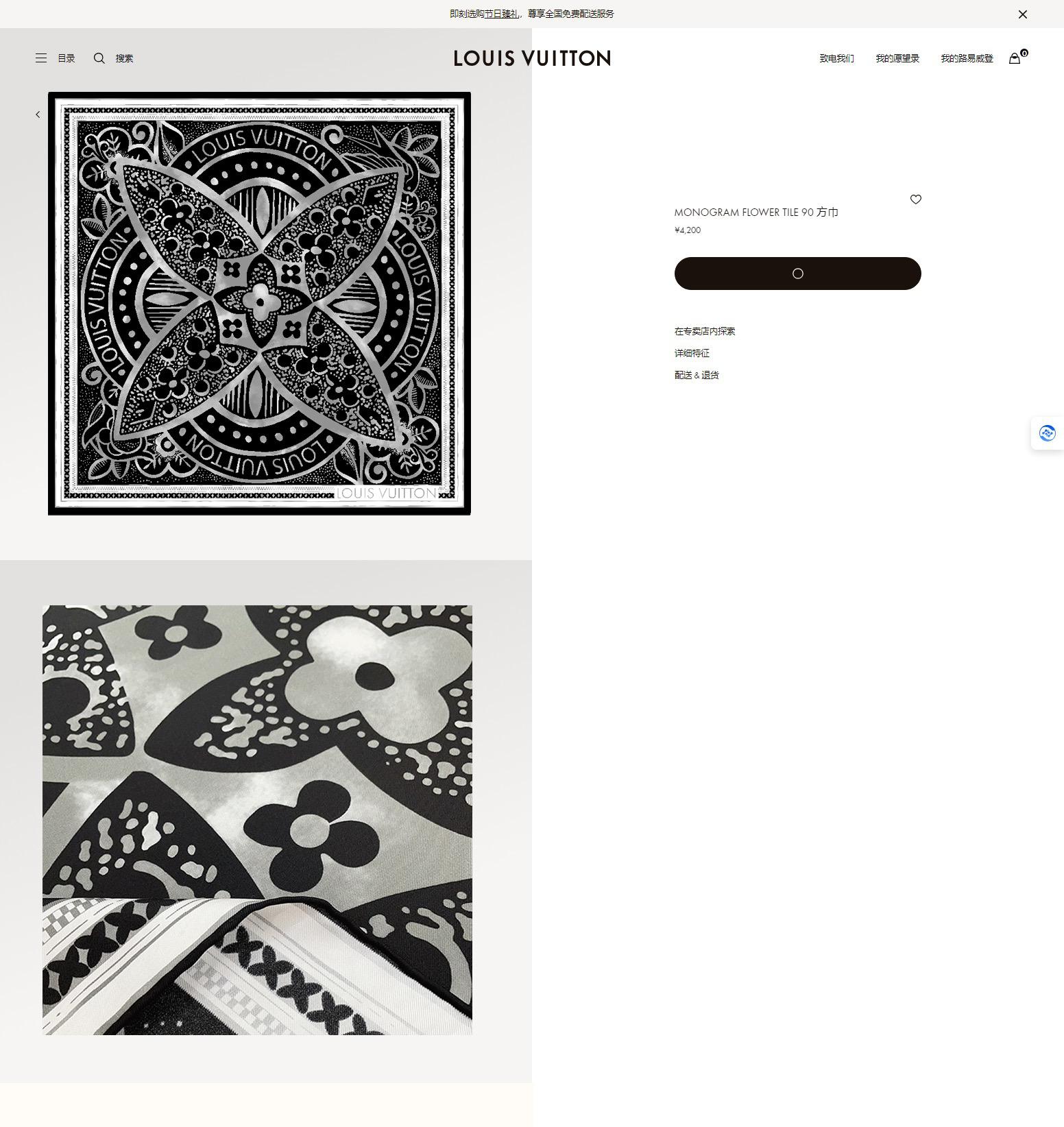Expand 配送 & 退货 section
This screenshot has height=1127, width=1064.
tap(697, 375)
